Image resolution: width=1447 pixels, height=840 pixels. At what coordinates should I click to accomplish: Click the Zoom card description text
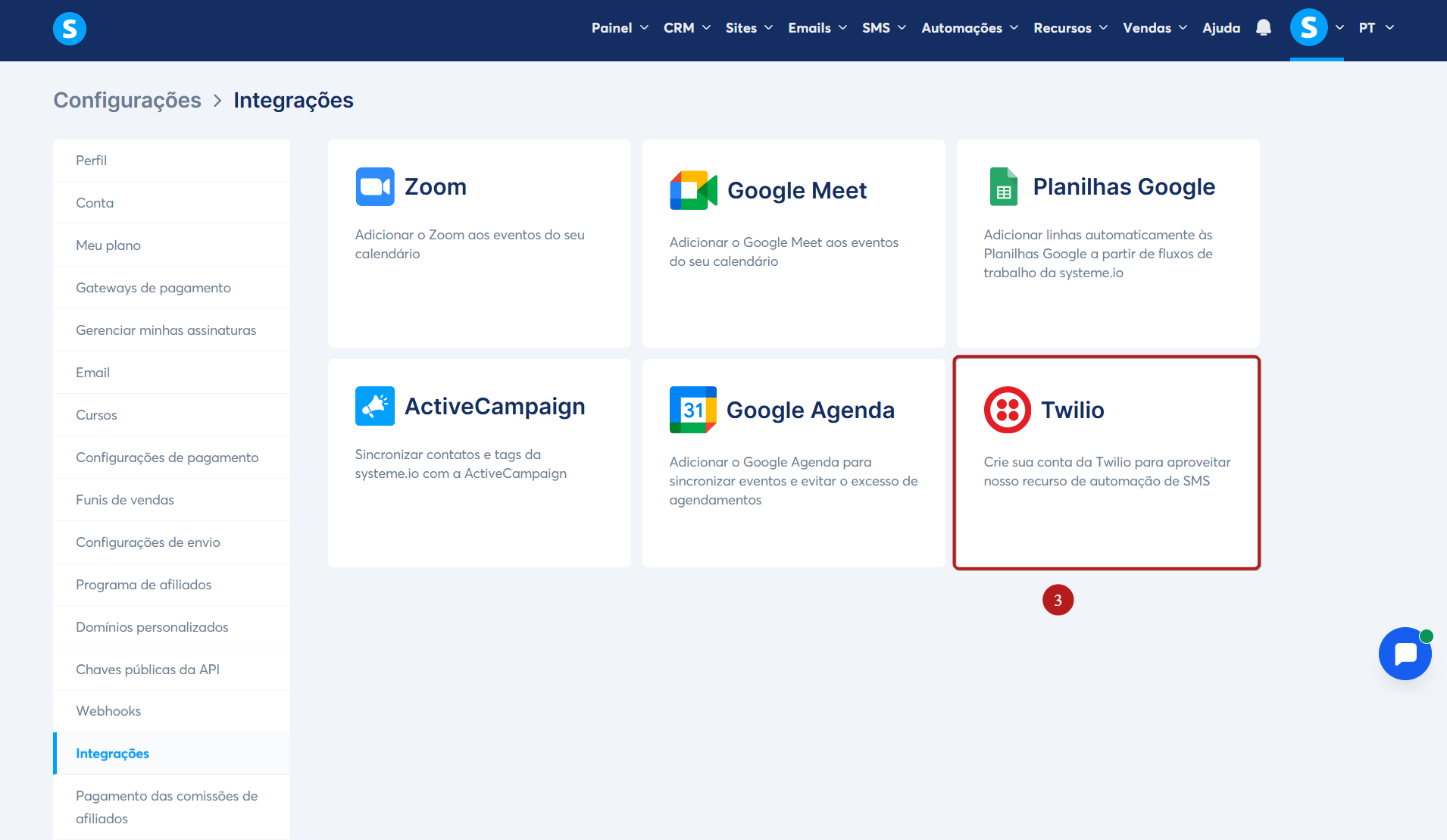[x=470, y=245]
